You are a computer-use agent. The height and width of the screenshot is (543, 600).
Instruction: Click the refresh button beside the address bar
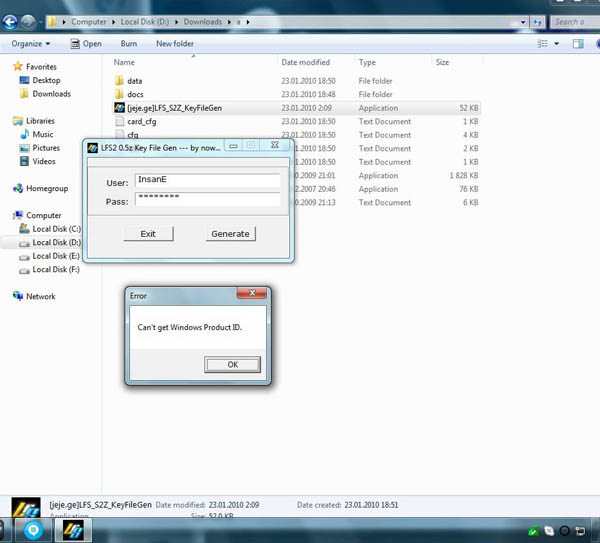[x=538, y=22]
